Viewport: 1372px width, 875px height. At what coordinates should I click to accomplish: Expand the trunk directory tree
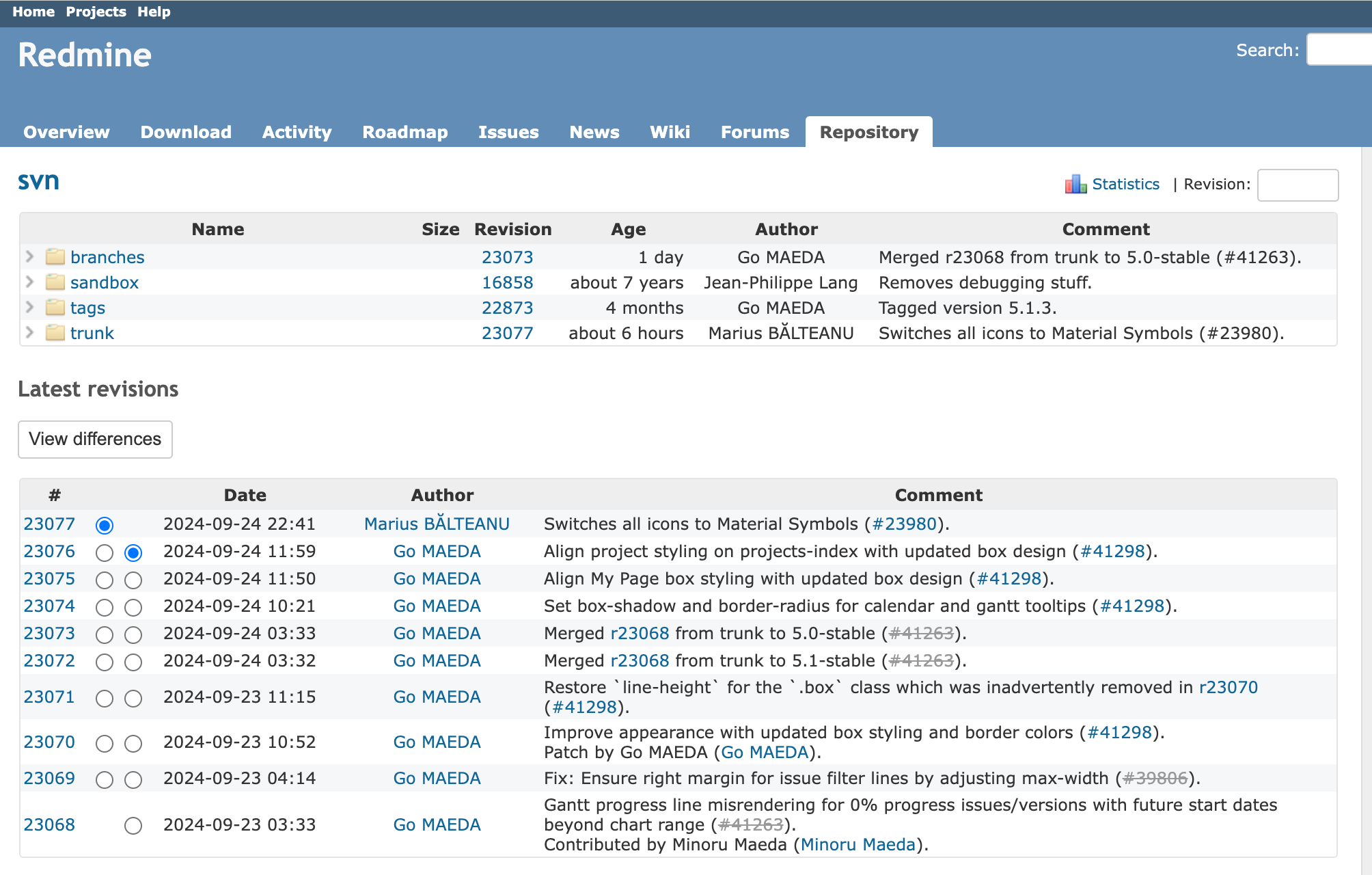(x=29, y=333)
